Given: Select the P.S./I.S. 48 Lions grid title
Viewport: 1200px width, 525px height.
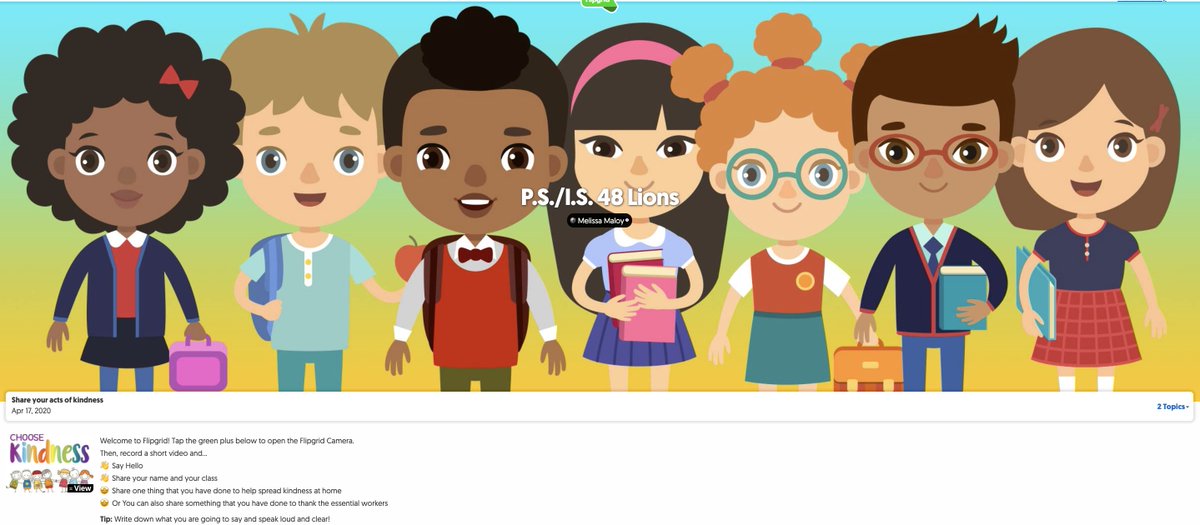Looking at the screenshot, I should [600, 197].
